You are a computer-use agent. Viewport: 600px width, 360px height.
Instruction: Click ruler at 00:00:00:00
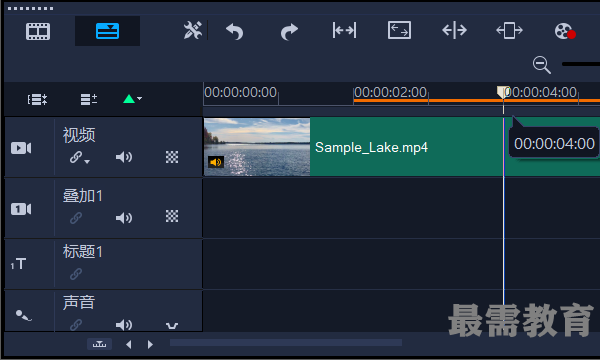click(240, 92)
